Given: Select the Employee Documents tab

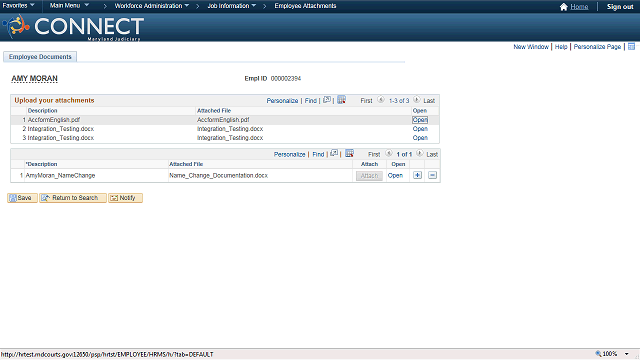Looking at the screenshot, I should coord(40,57).
